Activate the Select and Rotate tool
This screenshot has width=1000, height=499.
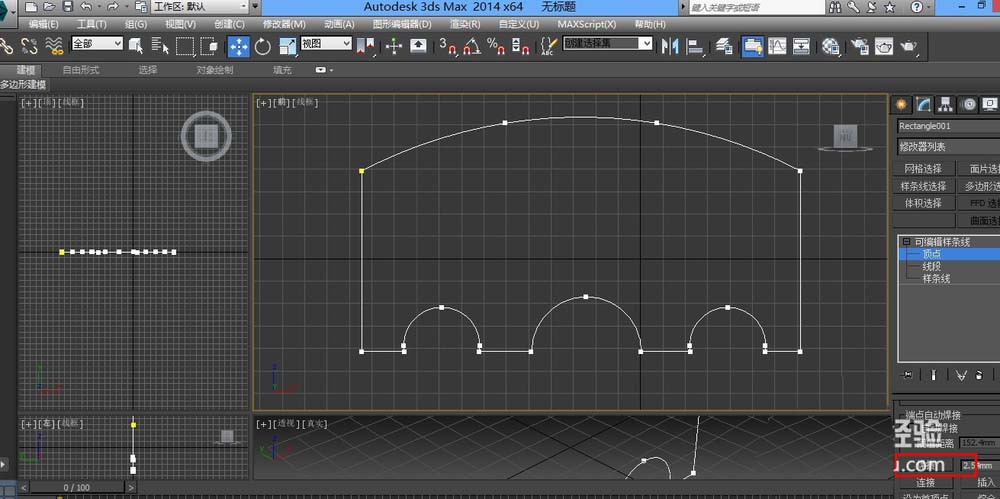(x=263, y=45)
